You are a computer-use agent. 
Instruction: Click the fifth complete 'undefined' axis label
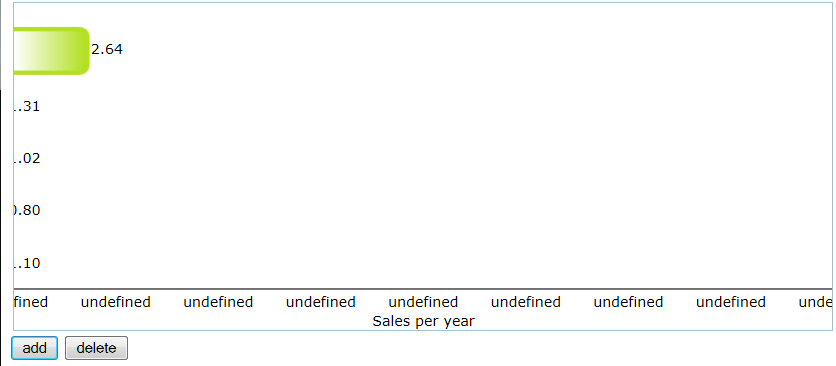click(x=526, y=302)
